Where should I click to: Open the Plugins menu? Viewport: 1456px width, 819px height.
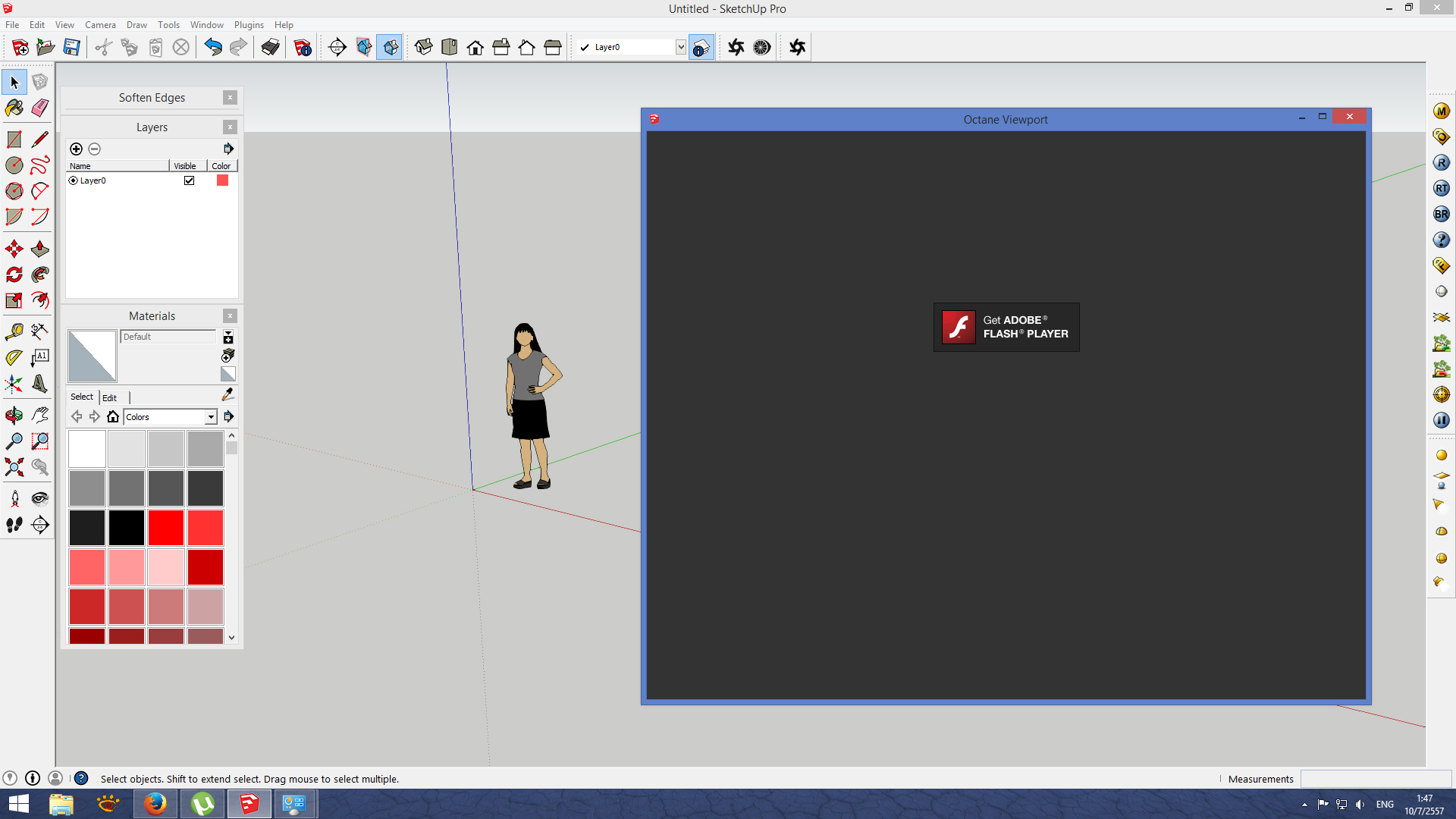tap(249, 25)
